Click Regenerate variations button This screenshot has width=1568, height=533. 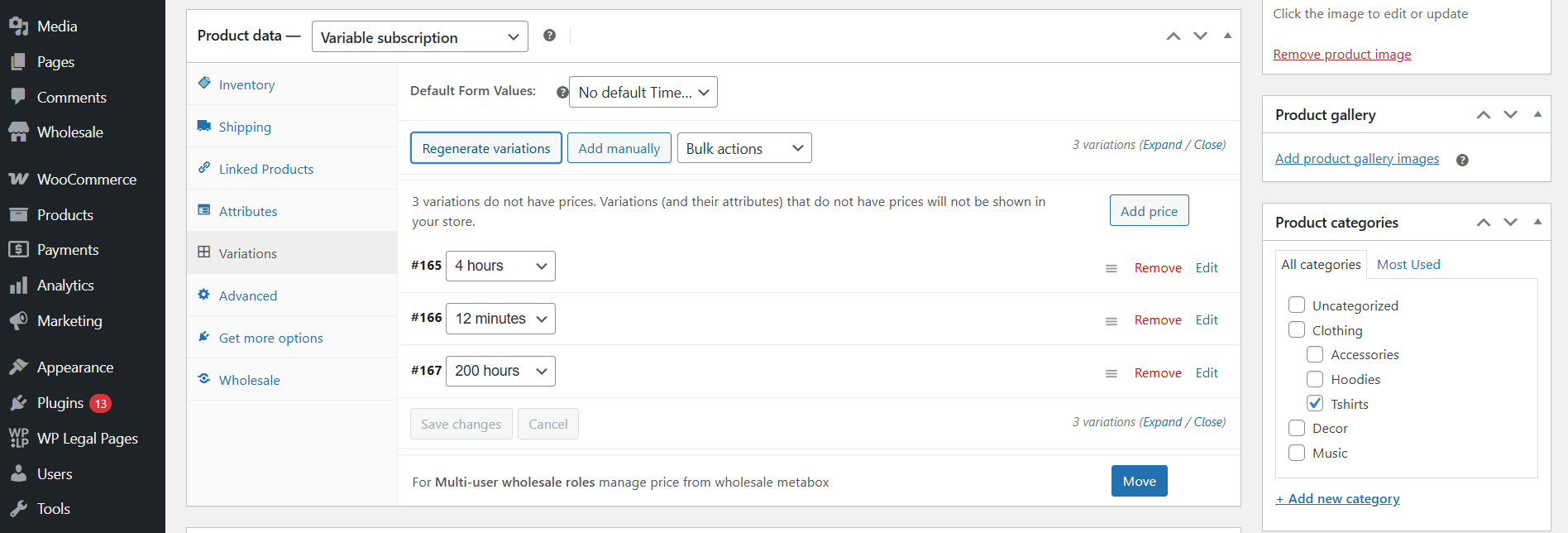click(x=486, y=148)
